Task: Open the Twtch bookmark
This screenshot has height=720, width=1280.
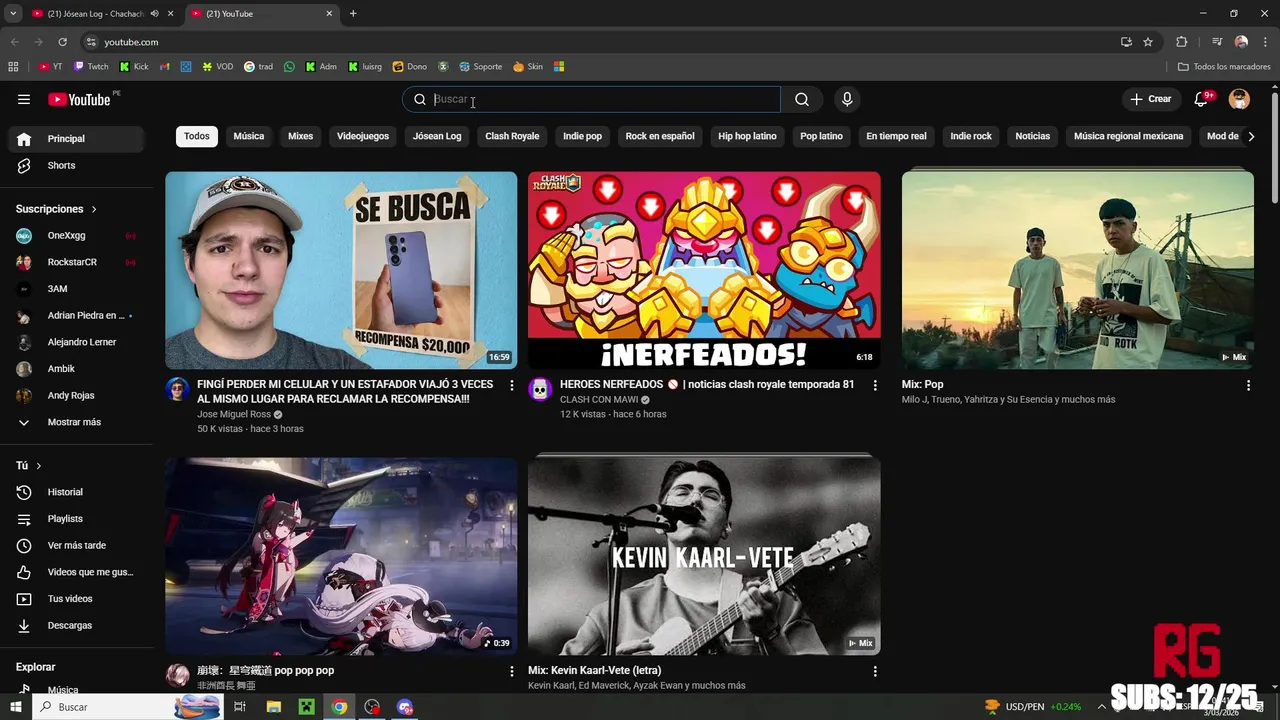Action: [x=91, y=67]
